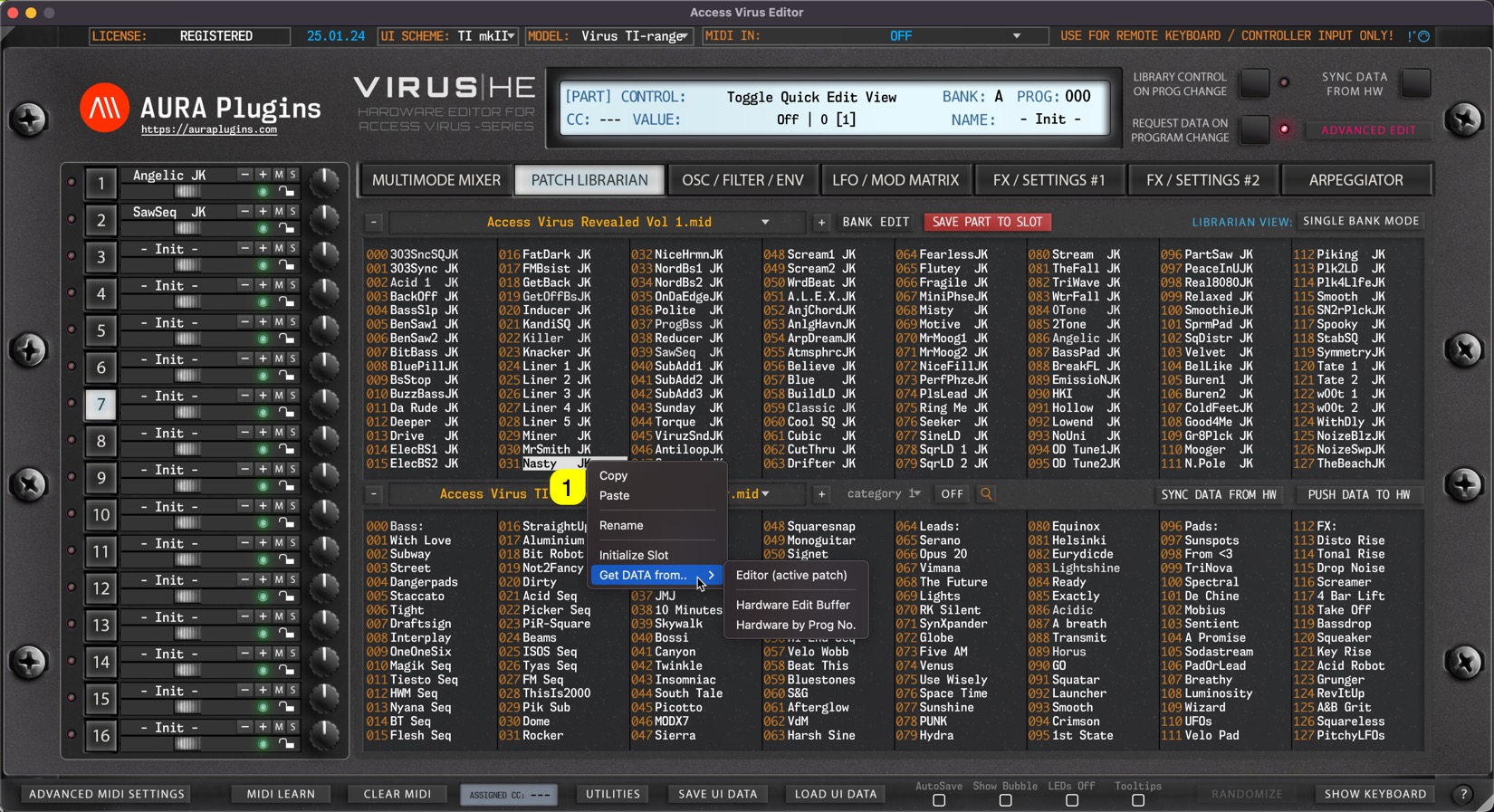Mute part 1 with the M button
1494x812 pixels.
tap(279, 175)
